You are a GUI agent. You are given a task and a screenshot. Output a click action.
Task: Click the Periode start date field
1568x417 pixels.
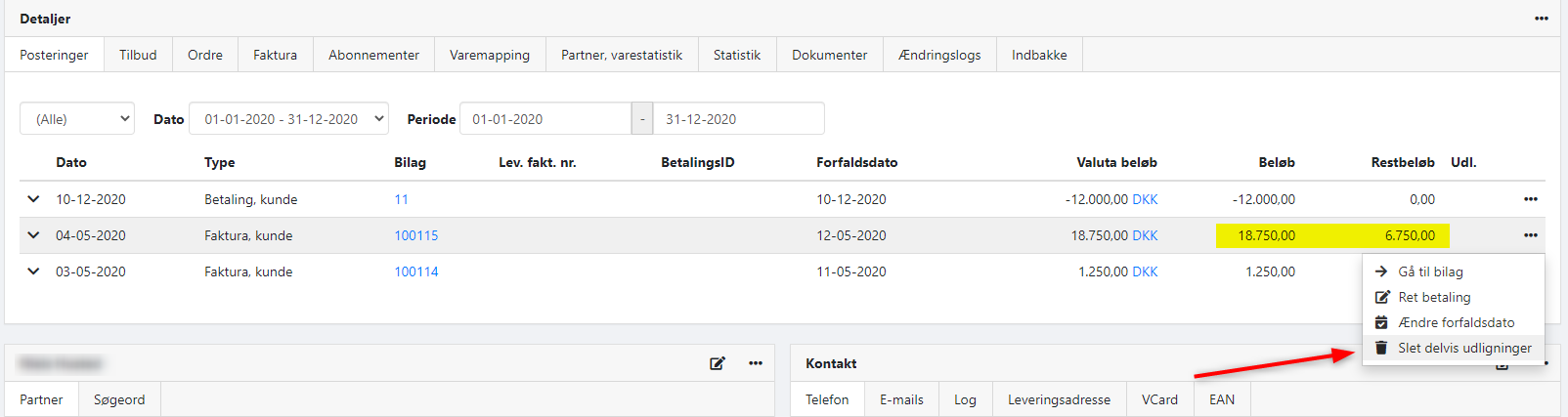(544, 119)
